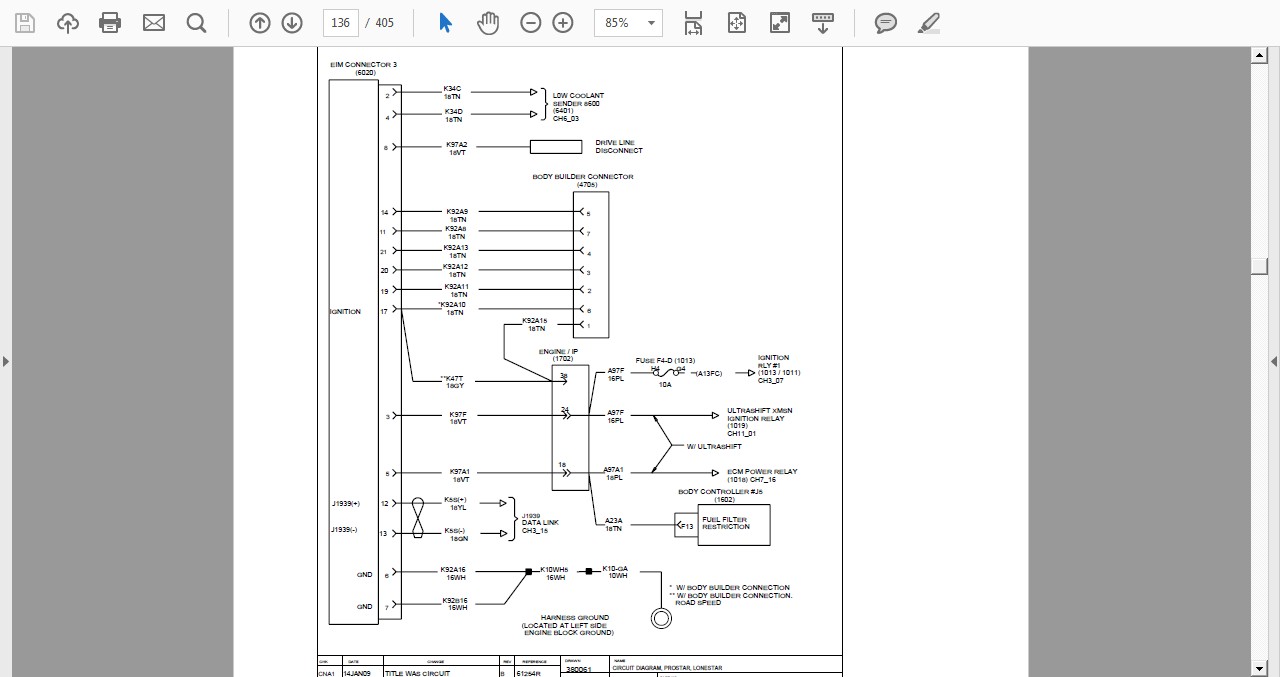
Task: Open the Print dialog icon
Action: pyautogui.click(x=111, y=23)
